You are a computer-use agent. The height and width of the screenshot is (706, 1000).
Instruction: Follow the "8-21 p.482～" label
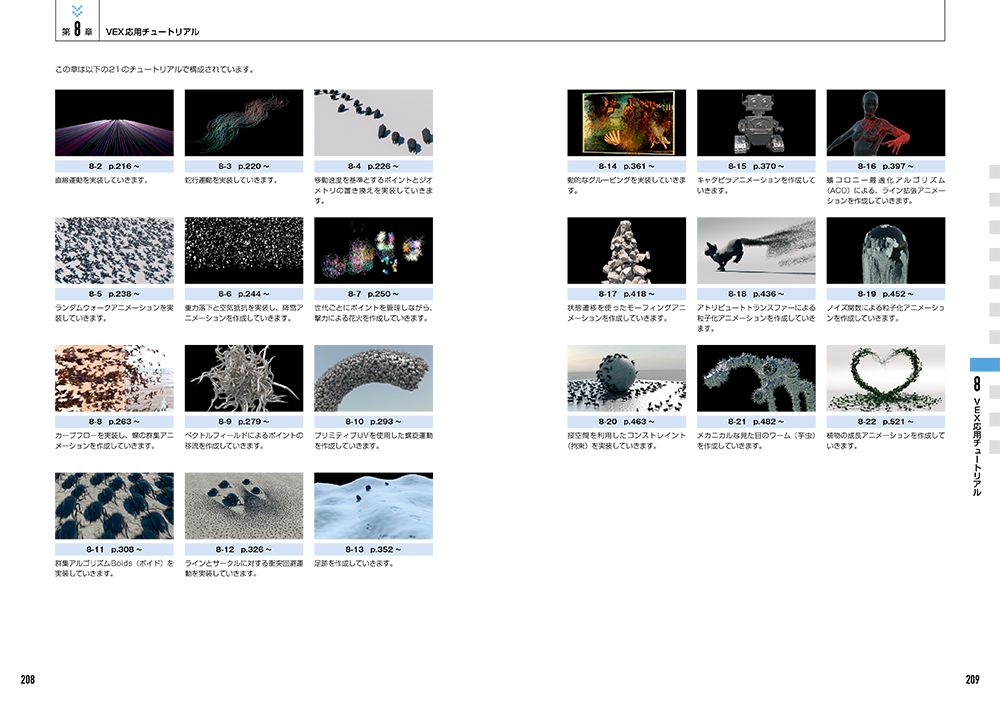coord(756,421)
